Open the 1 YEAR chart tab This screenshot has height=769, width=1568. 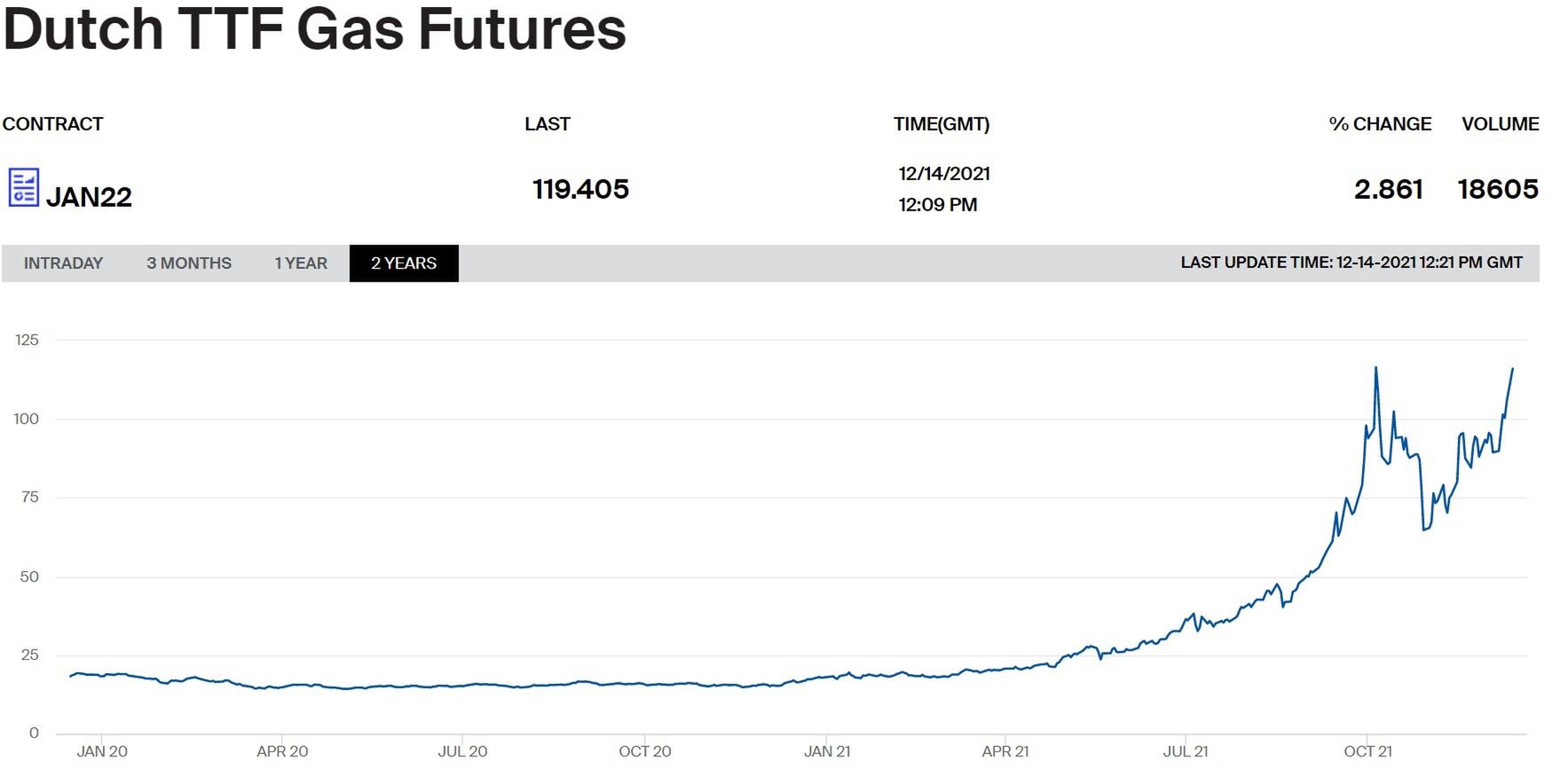click(x=301, y=263)
